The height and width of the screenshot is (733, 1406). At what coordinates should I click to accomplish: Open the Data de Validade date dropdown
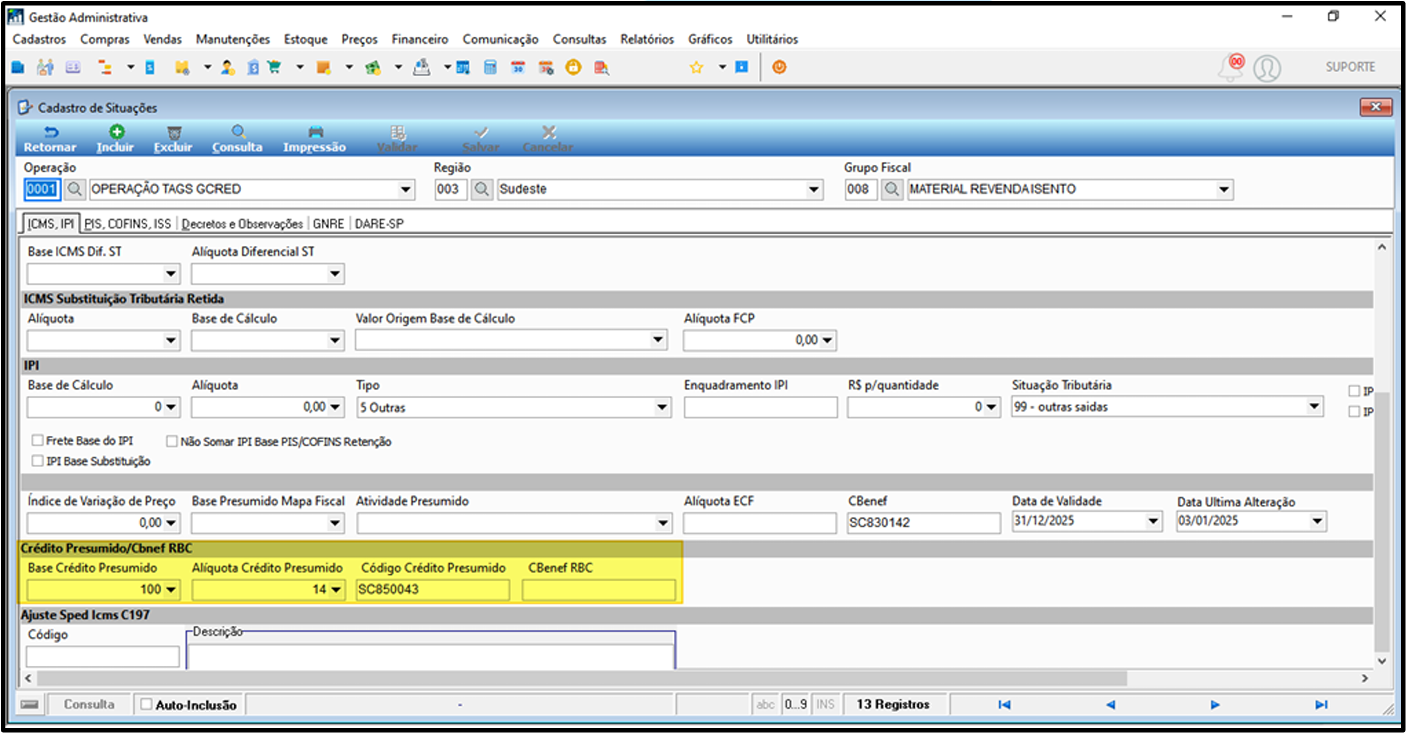(1155, 522)
